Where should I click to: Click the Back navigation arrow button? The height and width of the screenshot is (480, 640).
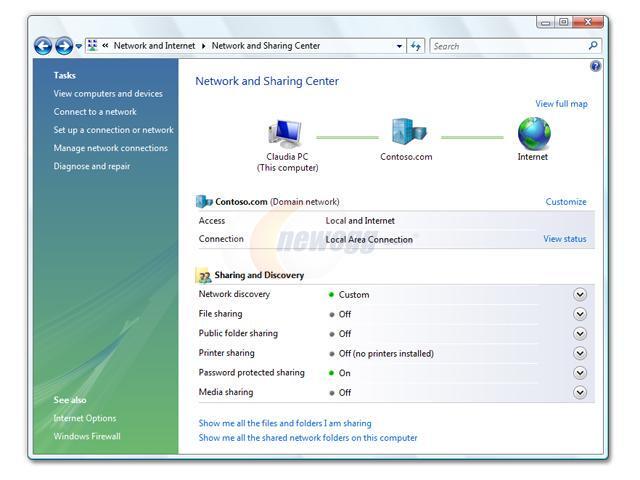coord(43,46)
